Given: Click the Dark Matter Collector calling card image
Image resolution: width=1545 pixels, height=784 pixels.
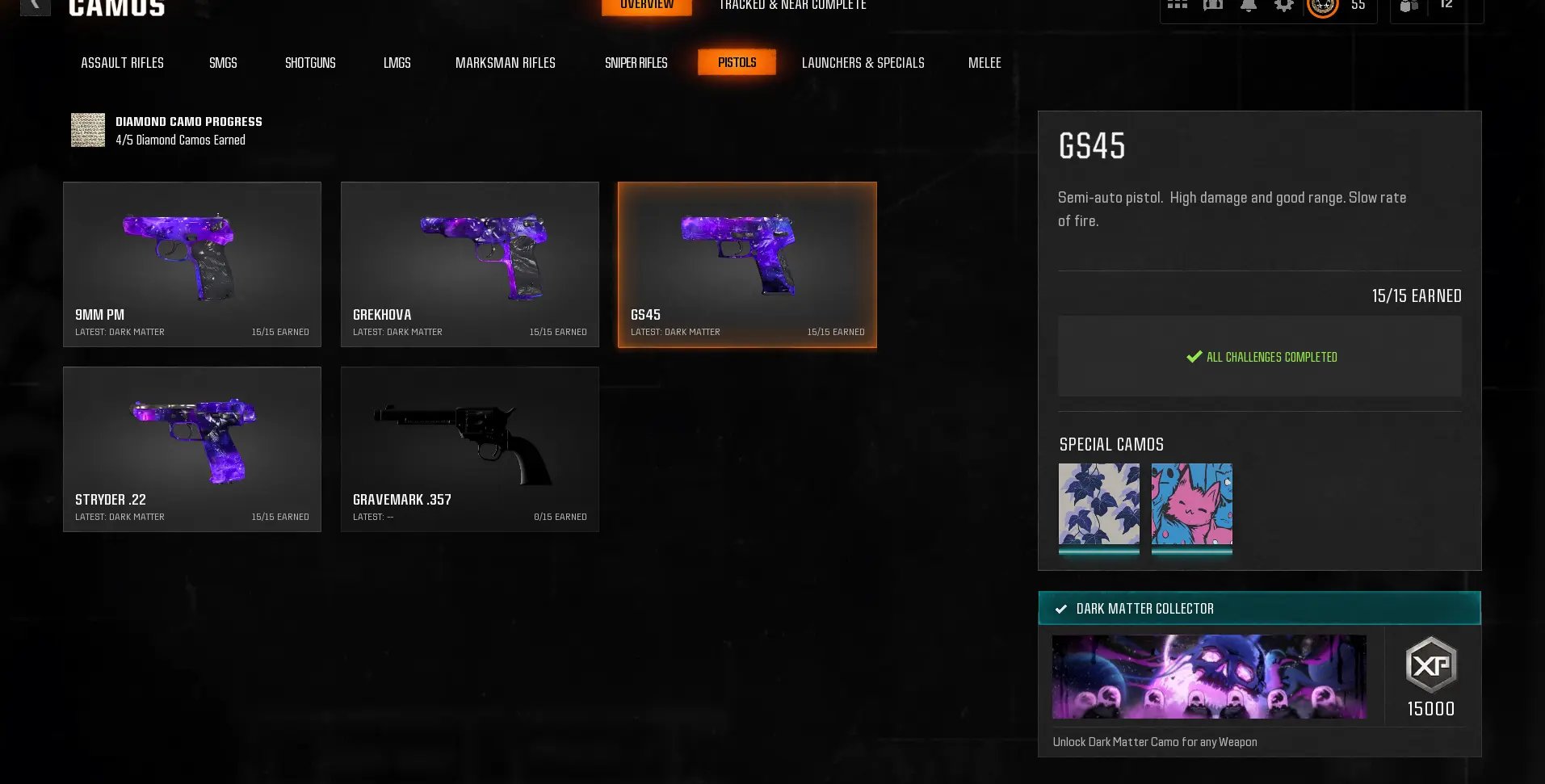Looking at the screenshot, I should point(1209,677).
